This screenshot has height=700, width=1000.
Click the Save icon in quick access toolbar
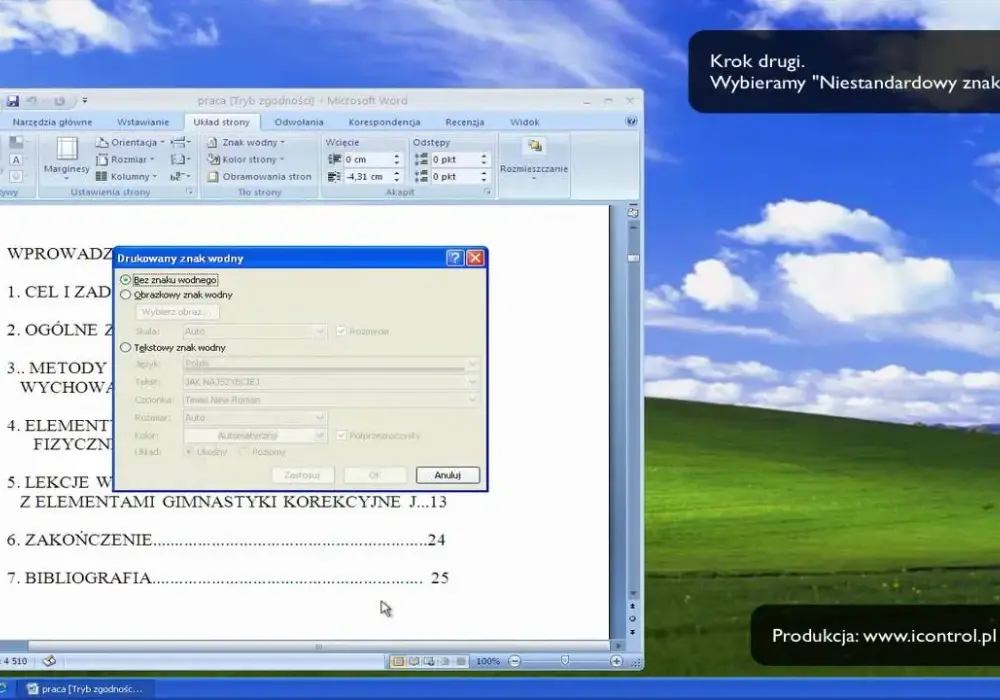[12, 101]
